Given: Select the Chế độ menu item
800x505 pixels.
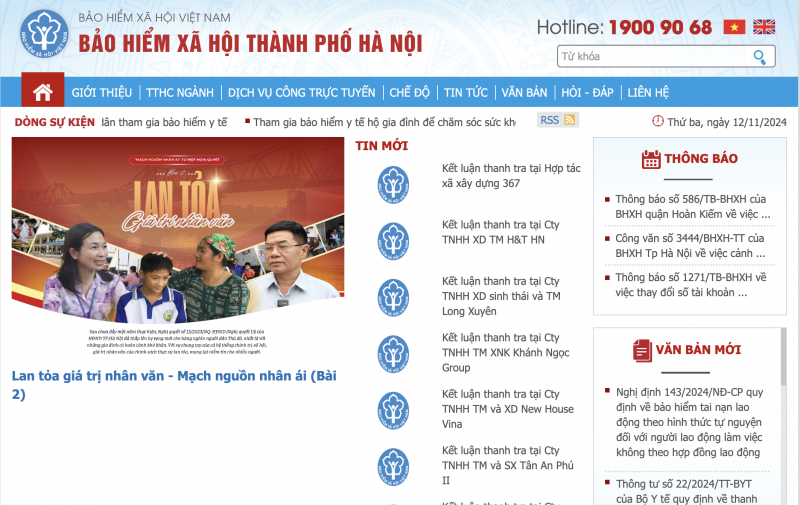Looking at the screenshot, I should (x=409, y=93).
